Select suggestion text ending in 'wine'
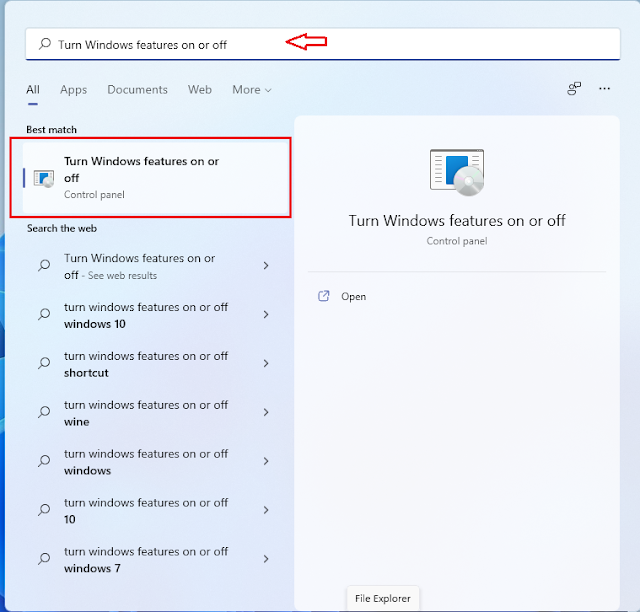This screenshot has width=640, height=612. click(x=146, y=413)
